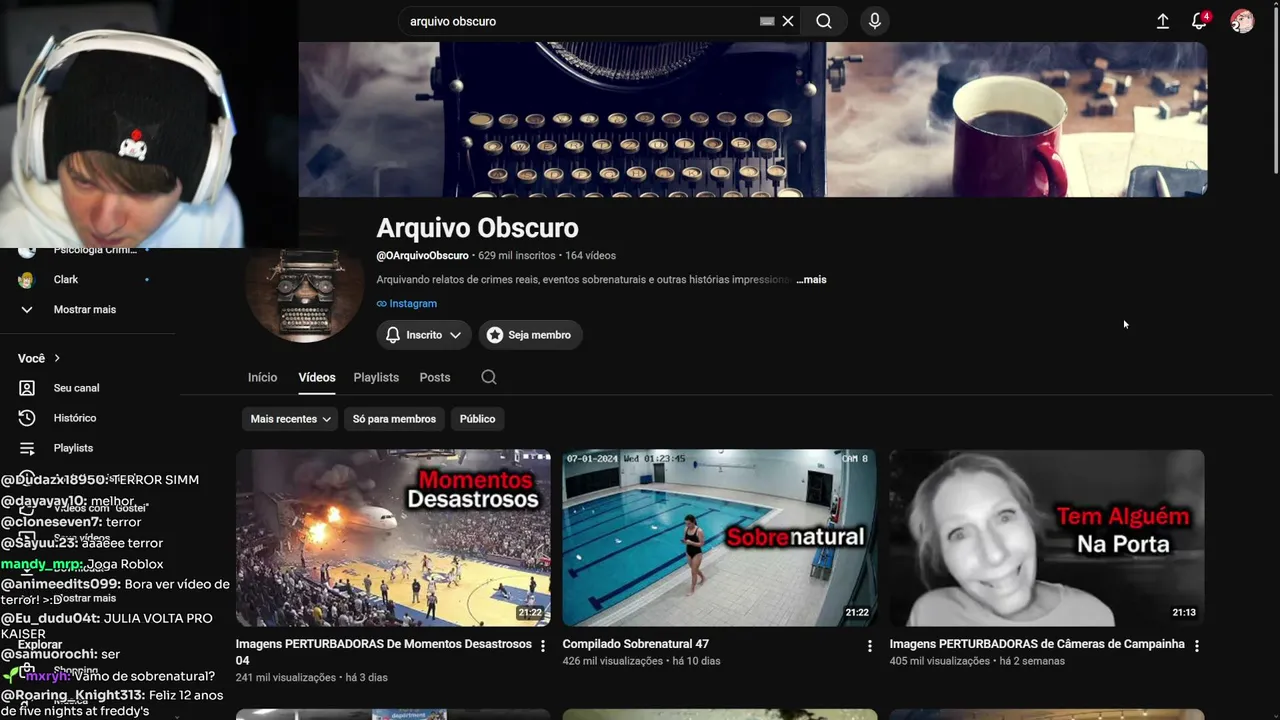The width and height of the screenshot is (1280, 720).
Task: Open the Mais recentes sort dropdown
Action: point(290,419)
